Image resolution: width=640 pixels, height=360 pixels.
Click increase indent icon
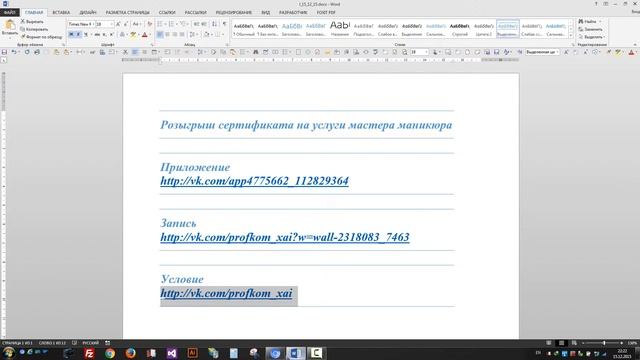[x=204, y=24]
